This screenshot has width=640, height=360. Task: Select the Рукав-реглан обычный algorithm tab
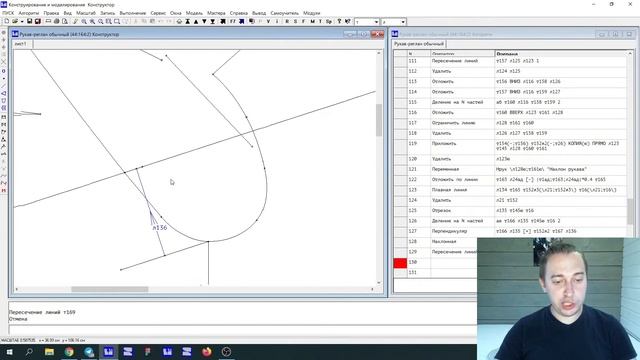(419, 44)
